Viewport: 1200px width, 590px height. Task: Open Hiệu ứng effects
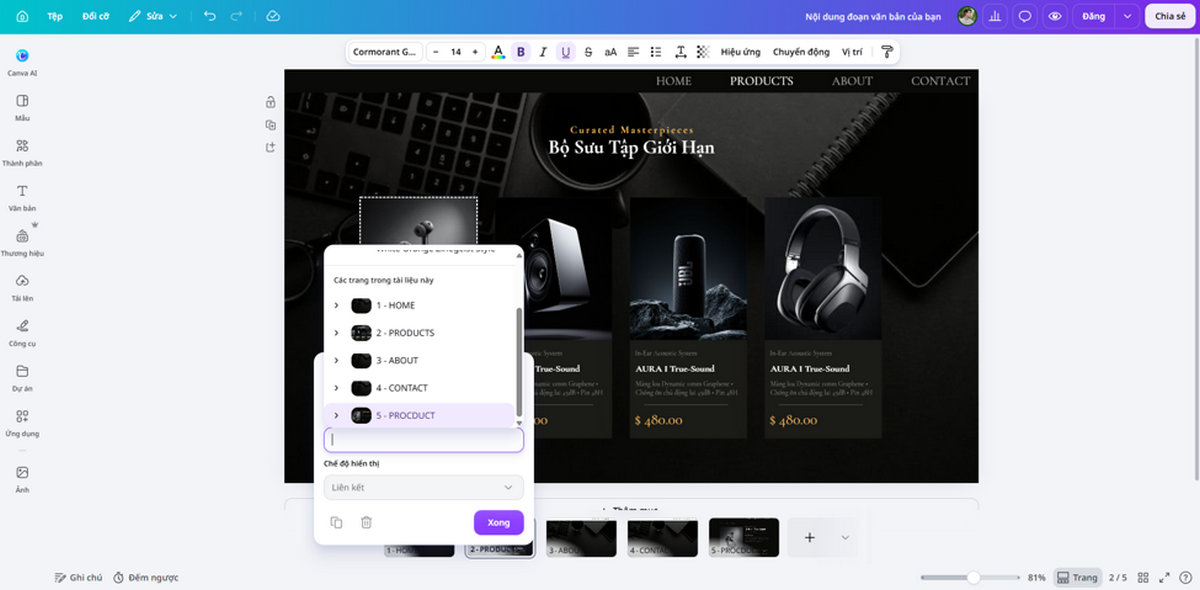point(740,52)
